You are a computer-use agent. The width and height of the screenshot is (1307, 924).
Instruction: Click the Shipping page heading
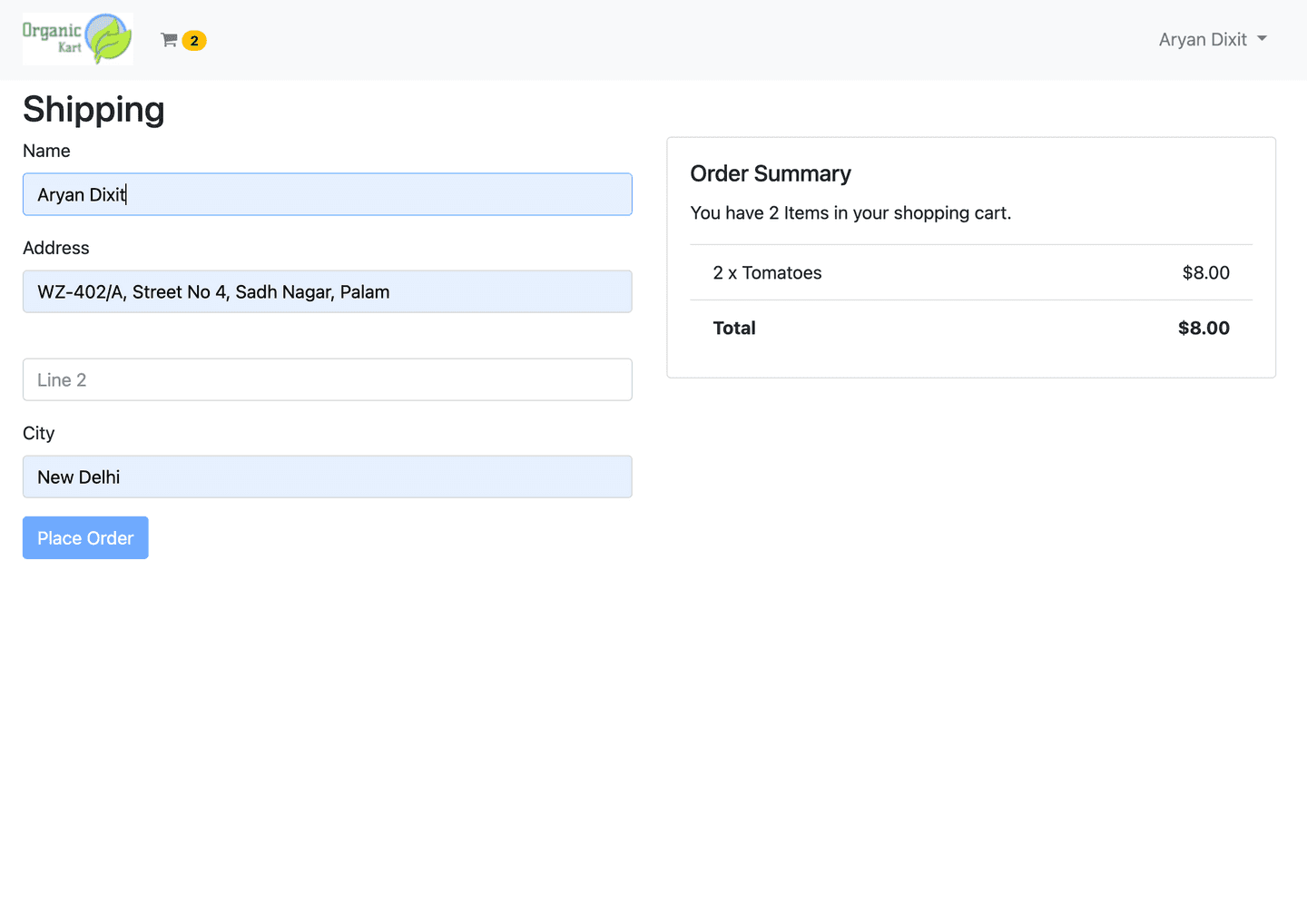93,109
